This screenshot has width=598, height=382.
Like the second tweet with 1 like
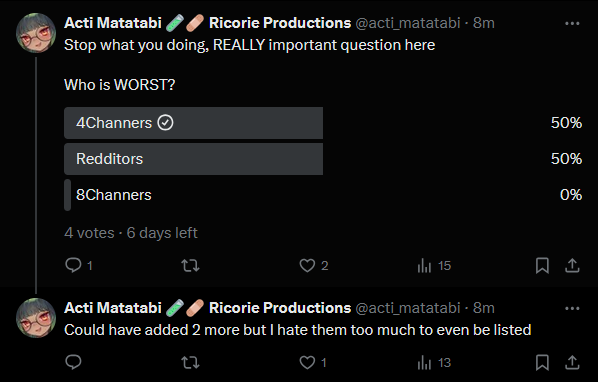click(x=313, y=362)
